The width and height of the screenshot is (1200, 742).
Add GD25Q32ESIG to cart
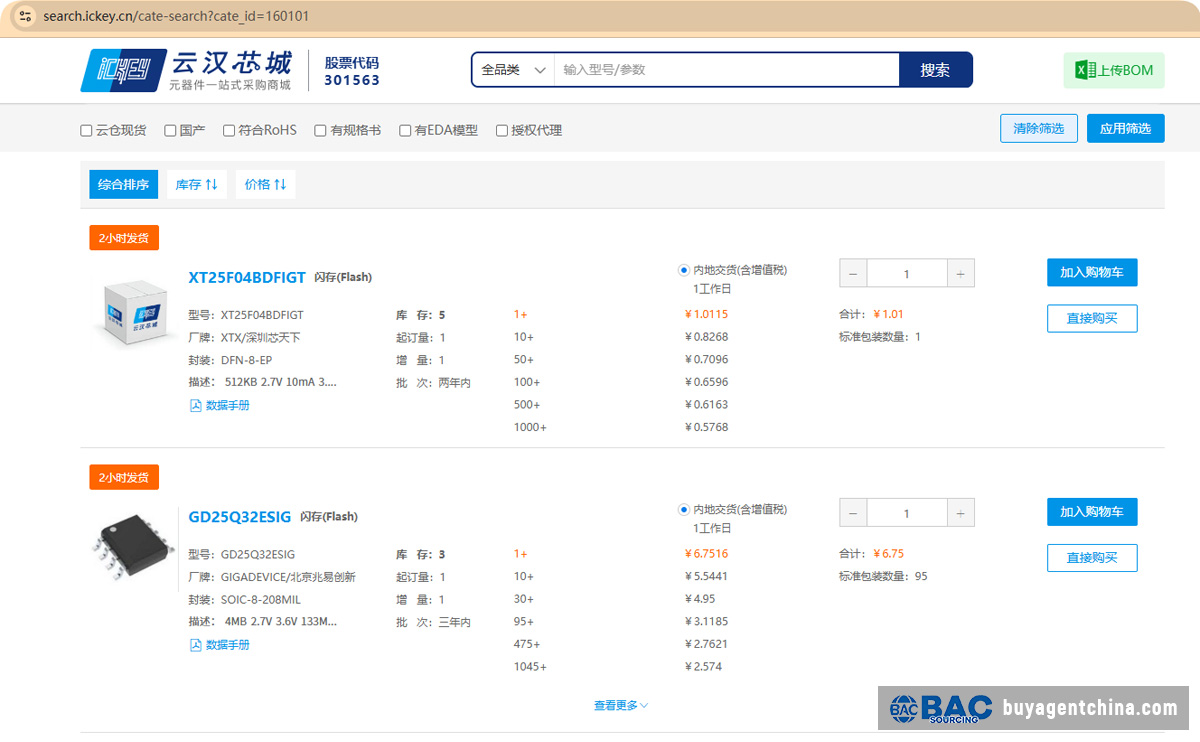(1092, 512)
